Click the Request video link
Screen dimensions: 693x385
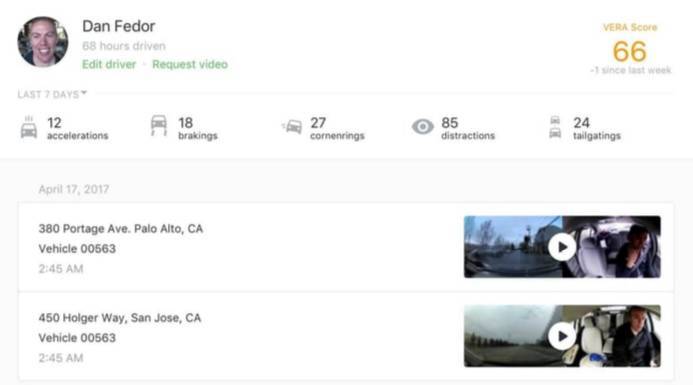(x=190, y=65)
